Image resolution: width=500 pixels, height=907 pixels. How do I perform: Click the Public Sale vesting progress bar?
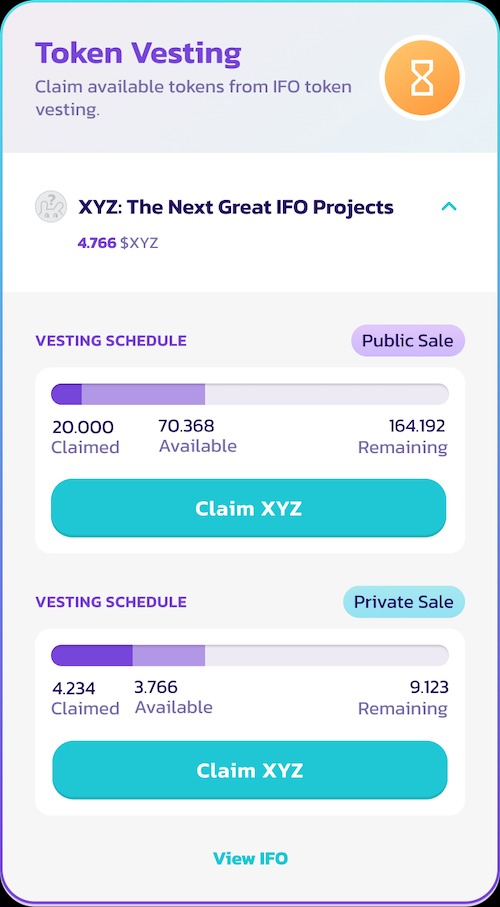(x=250, y=394)
